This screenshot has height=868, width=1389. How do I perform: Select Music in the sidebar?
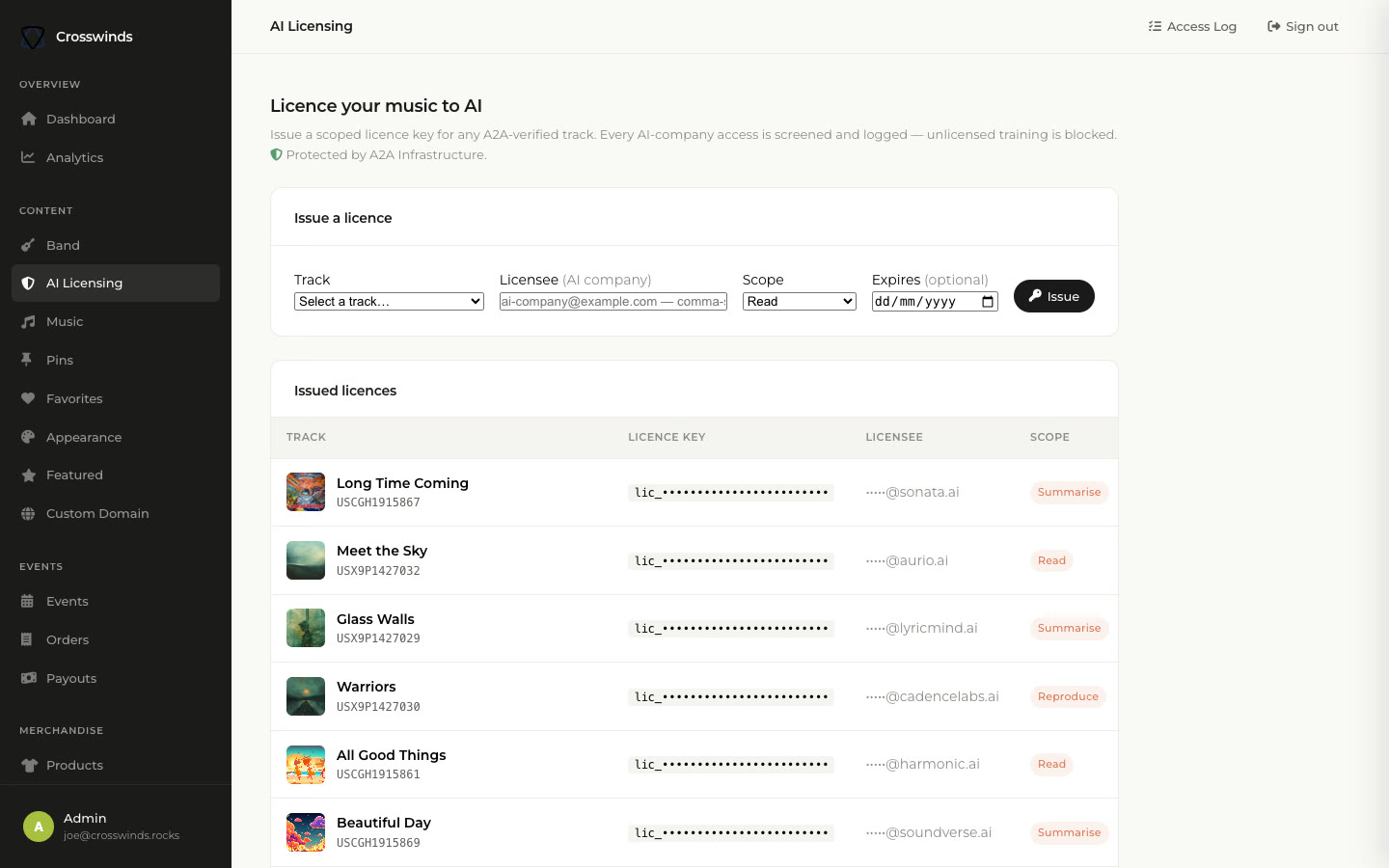116,321
